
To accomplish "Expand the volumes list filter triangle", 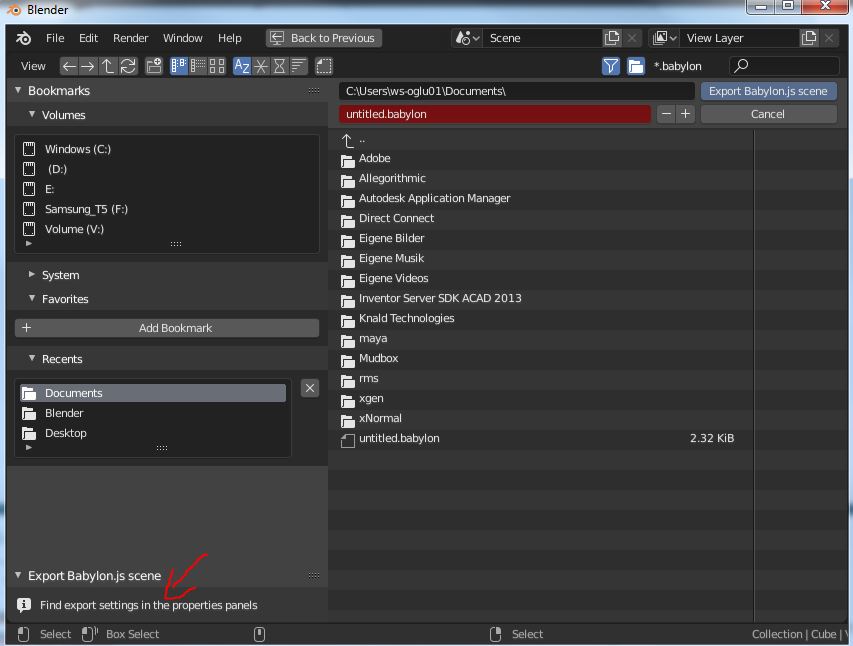I will [x=29, y=243].
